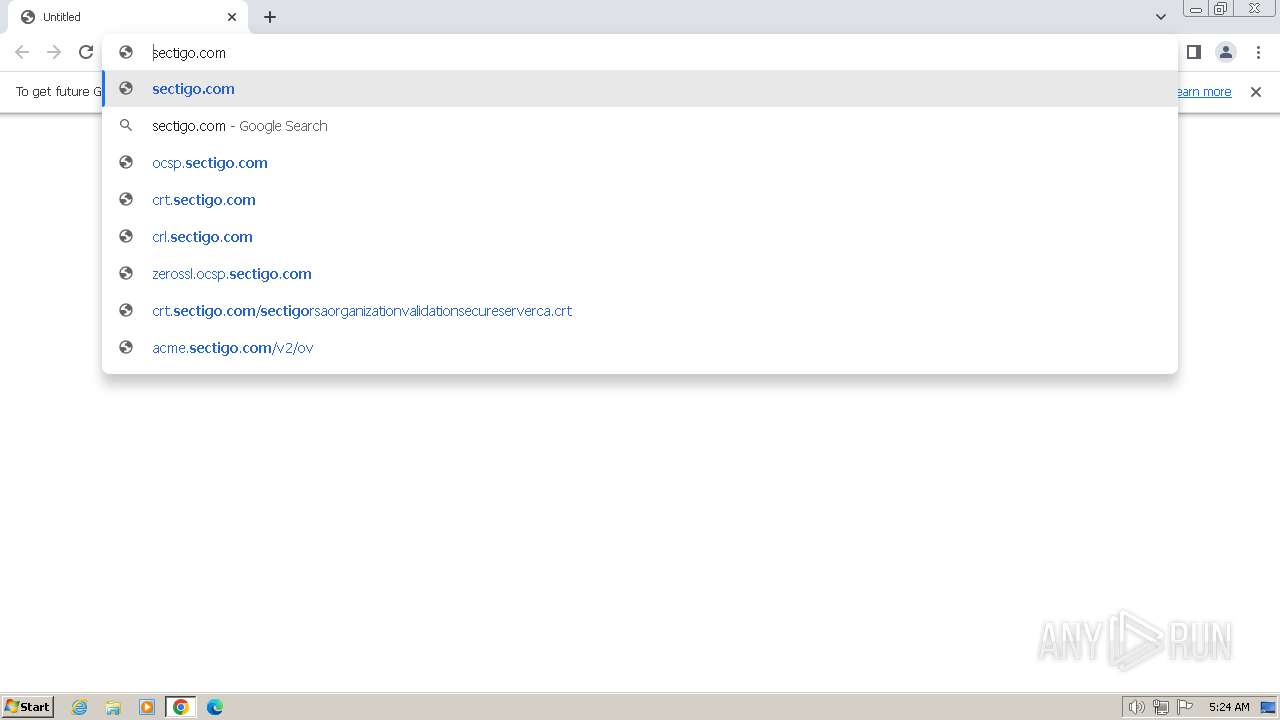Open the profile avatar menu
1280x720 pixels.
click(1226, 52)
